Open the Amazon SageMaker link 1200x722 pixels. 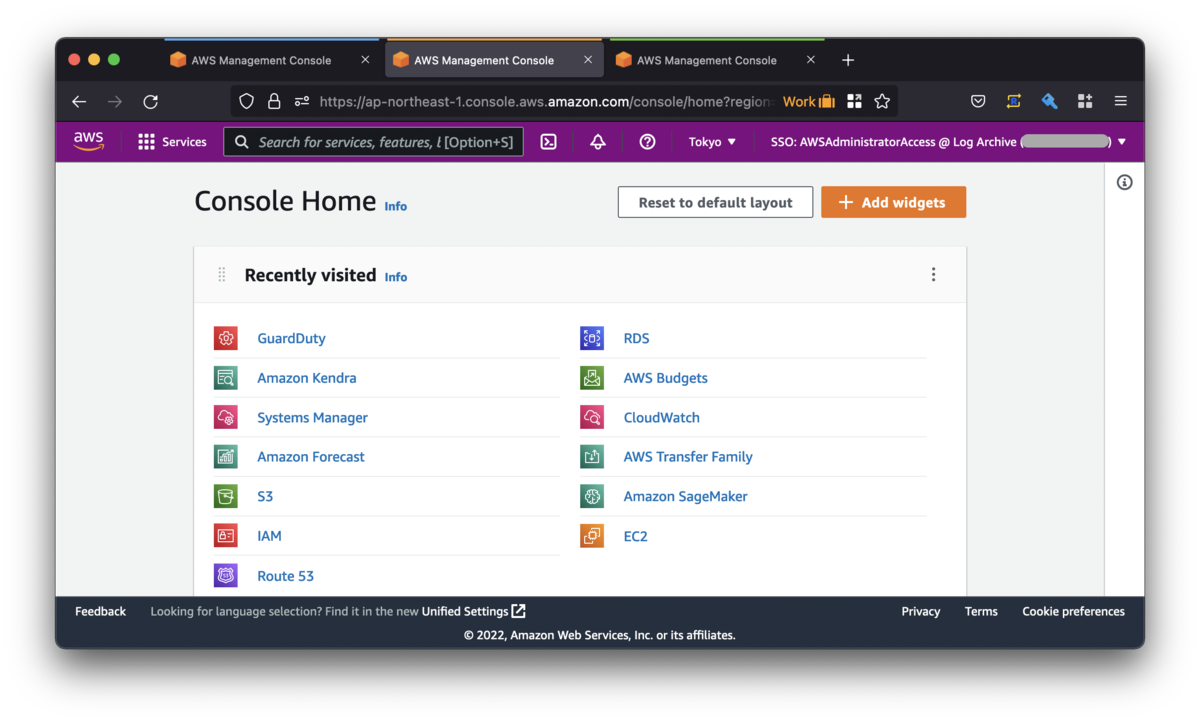click(x=685, y=496)
